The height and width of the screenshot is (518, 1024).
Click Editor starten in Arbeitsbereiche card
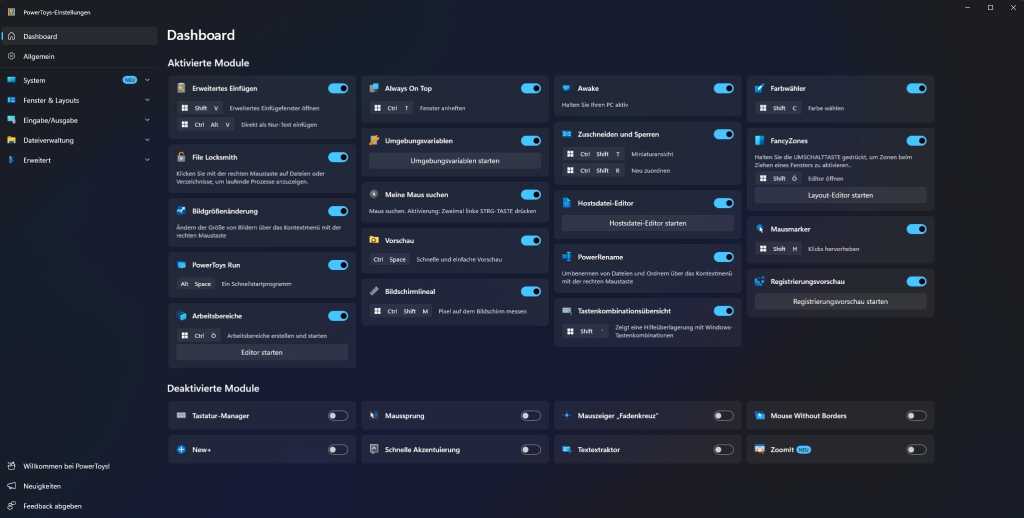click(x=262, y=353)
